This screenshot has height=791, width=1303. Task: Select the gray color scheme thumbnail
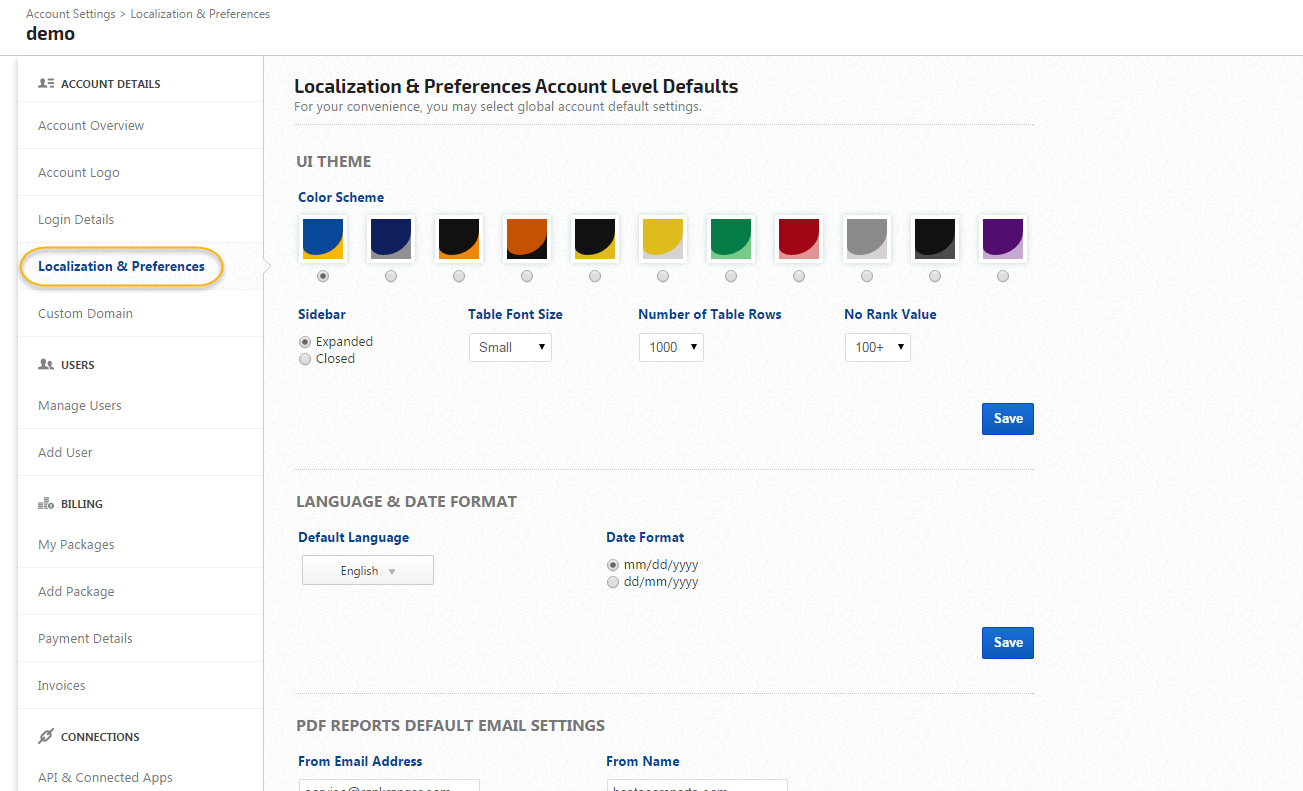[867, 239]
